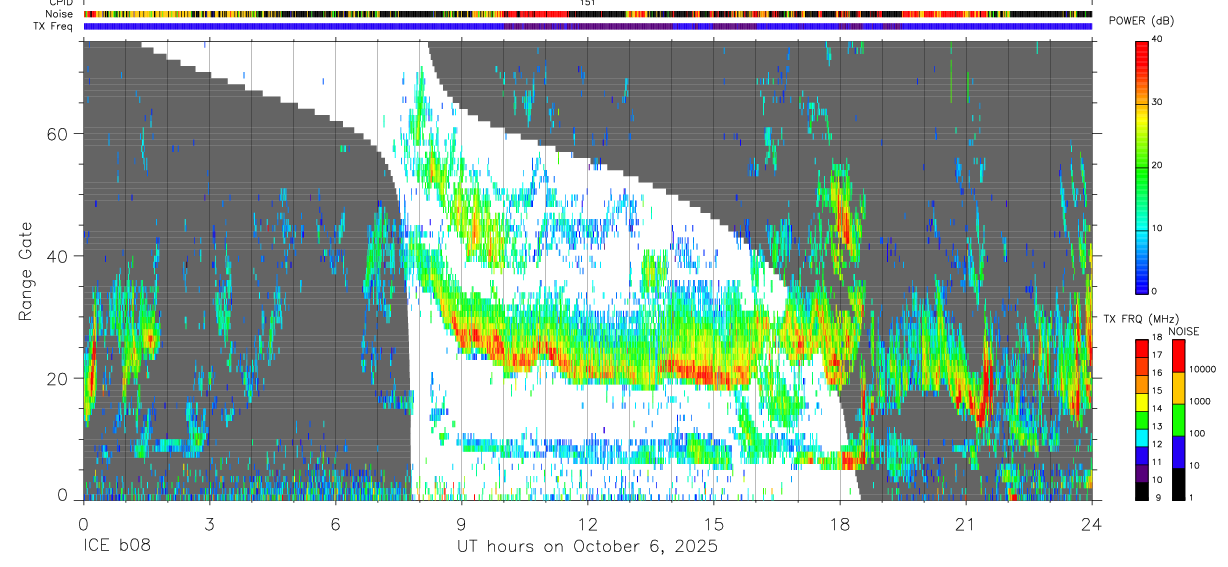Click the 6 tick on UT hours axis
1228x567 pixels.
[x=335, y=523]
